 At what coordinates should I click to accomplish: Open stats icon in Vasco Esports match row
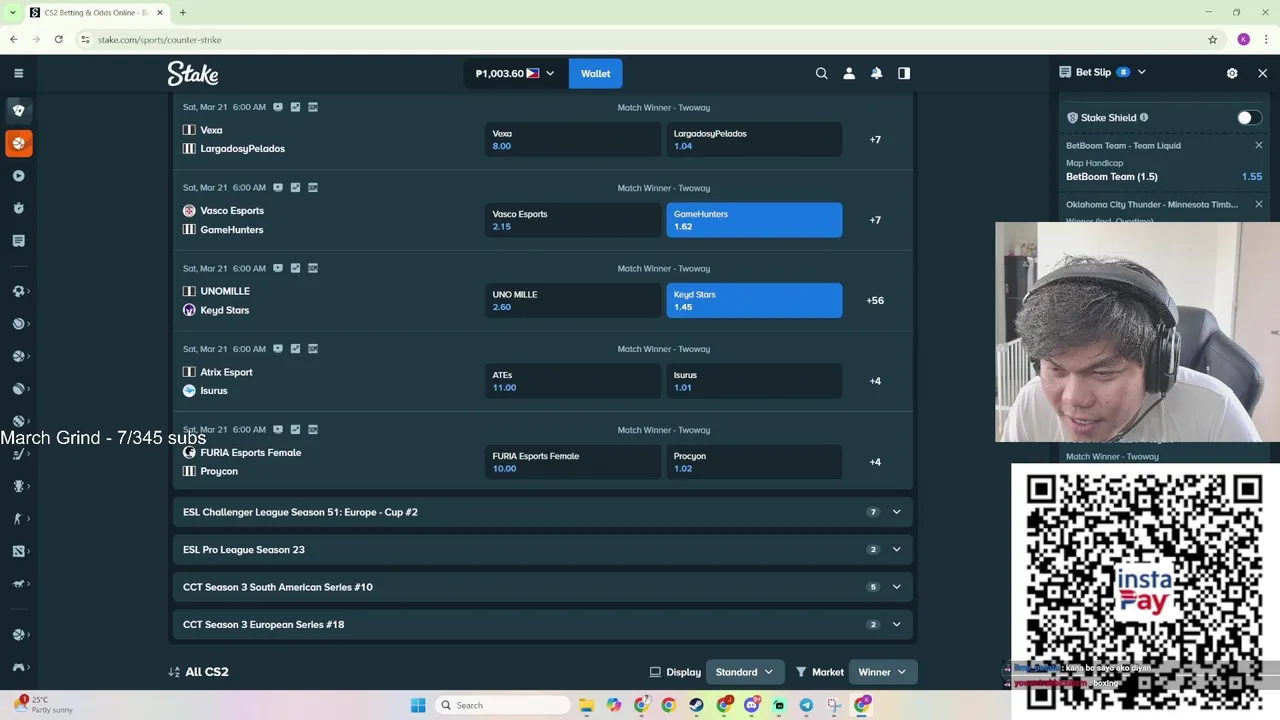point(295,187)
